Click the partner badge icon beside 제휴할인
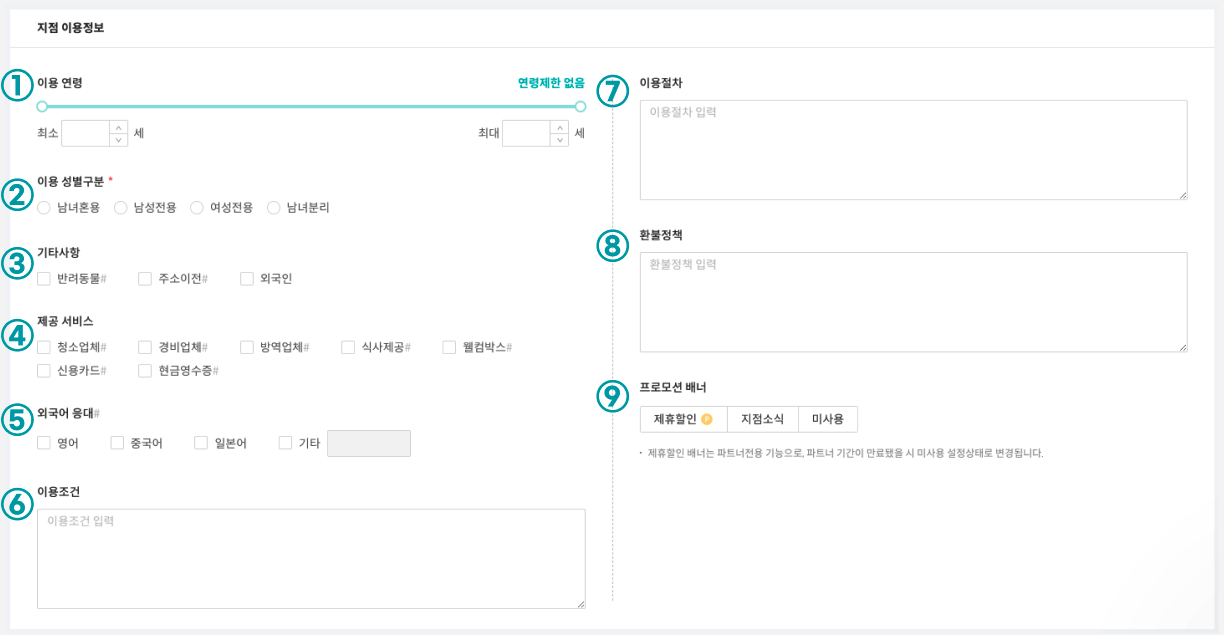 (706, 419)
